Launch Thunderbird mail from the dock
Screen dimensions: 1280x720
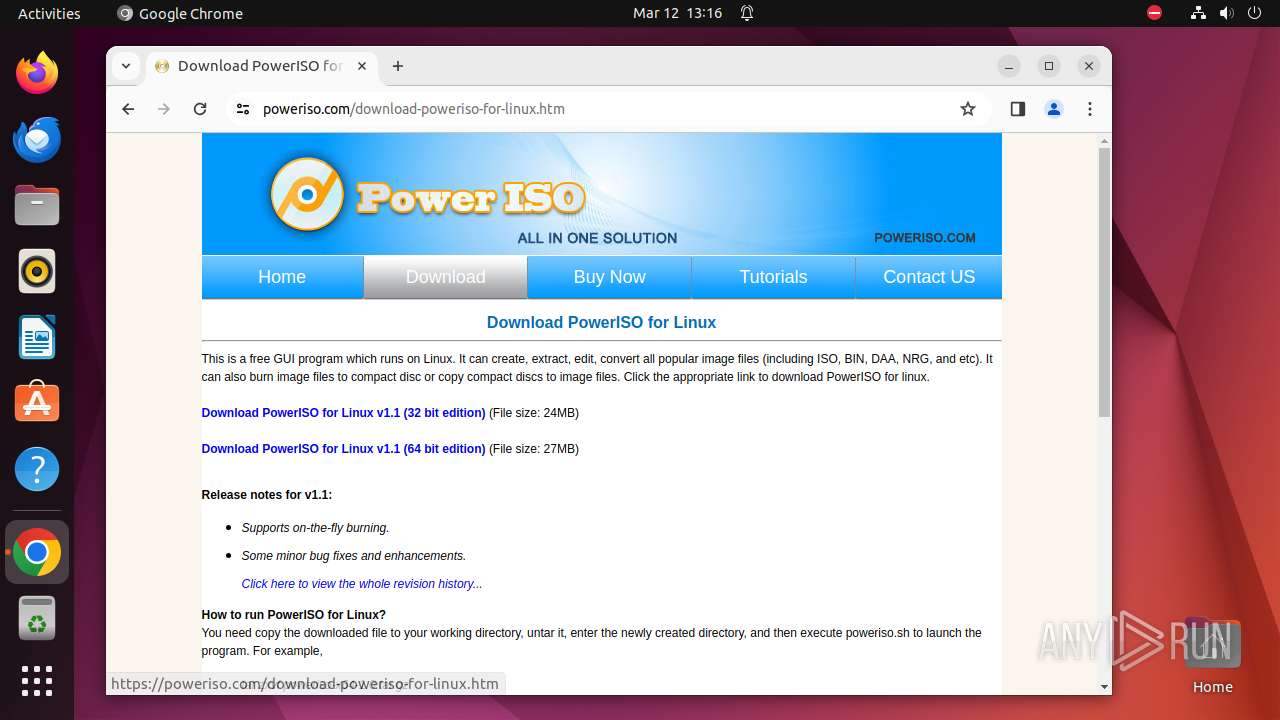click(x=37, y=139)
